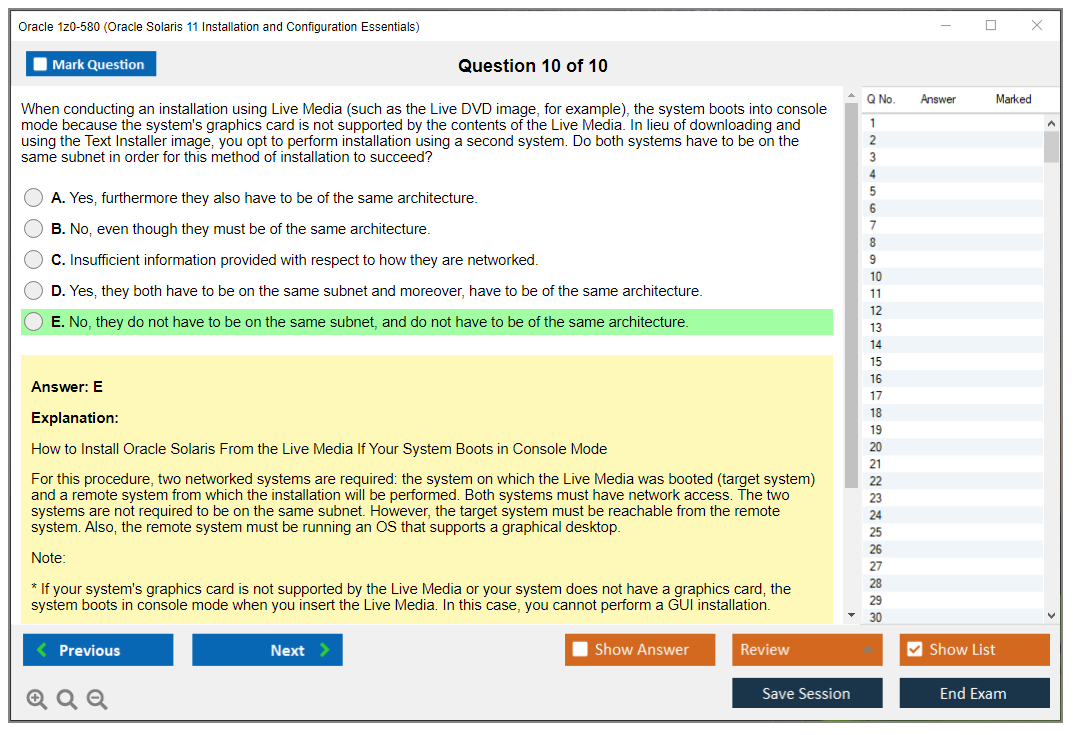
Task: Click the Save Session button
Action: [806, 693]
